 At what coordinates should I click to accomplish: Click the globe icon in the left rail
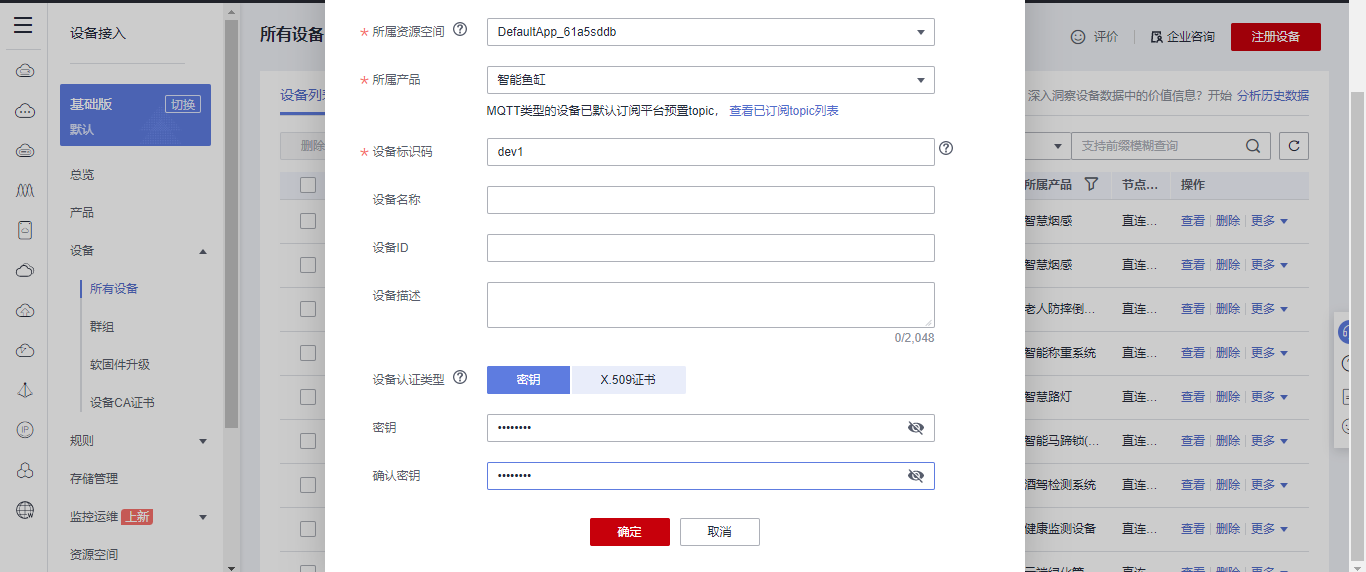[x=25, y=510]
